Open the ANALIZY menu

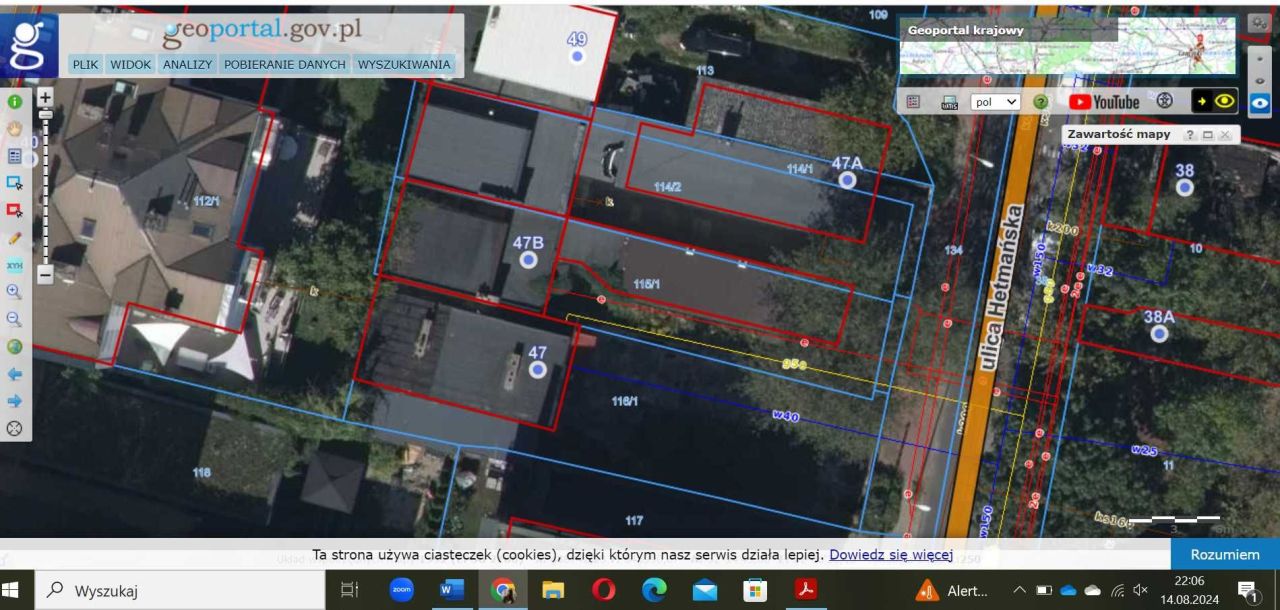pos(188,64)
